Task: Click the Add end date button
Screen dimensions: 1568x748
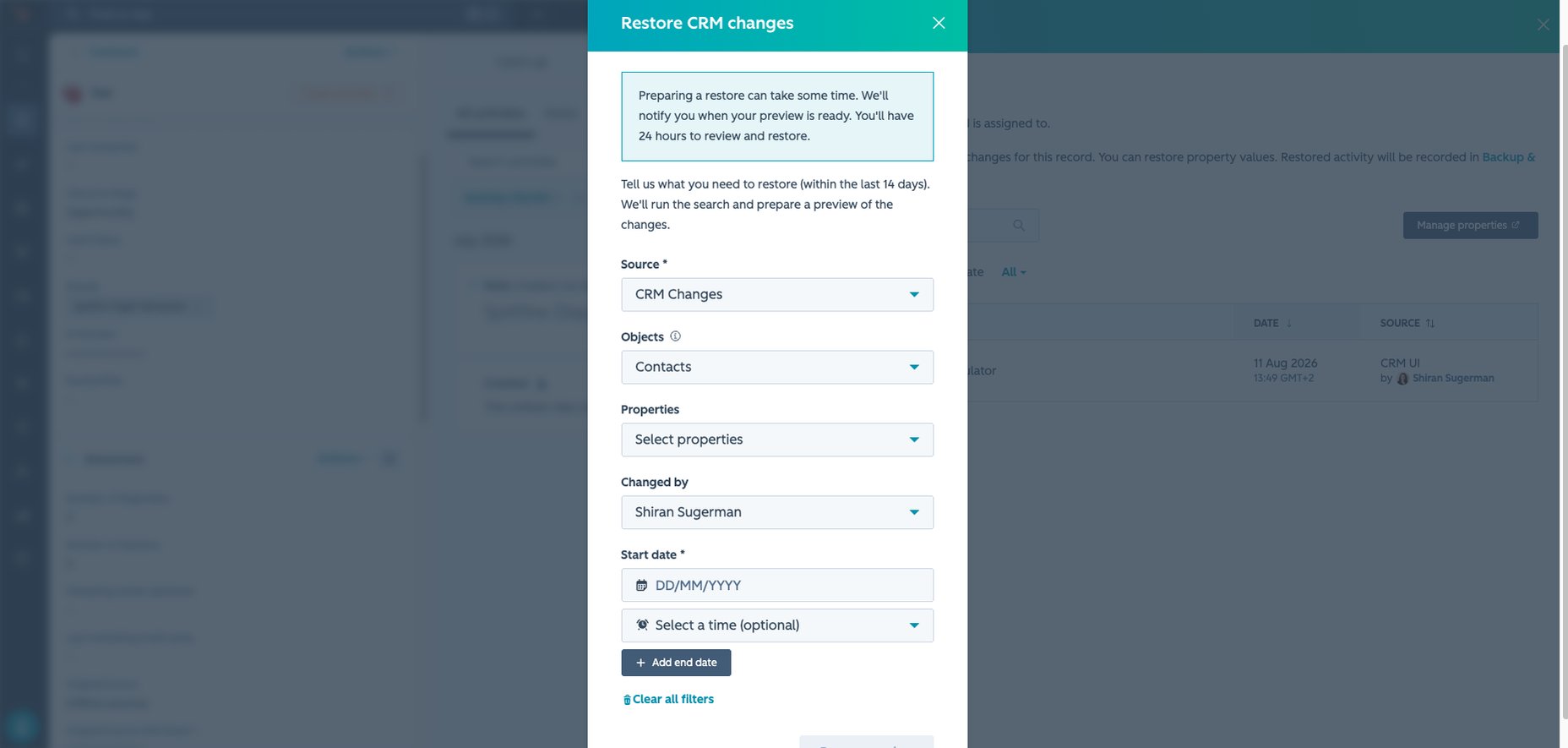Action: (x=676, y=663)
